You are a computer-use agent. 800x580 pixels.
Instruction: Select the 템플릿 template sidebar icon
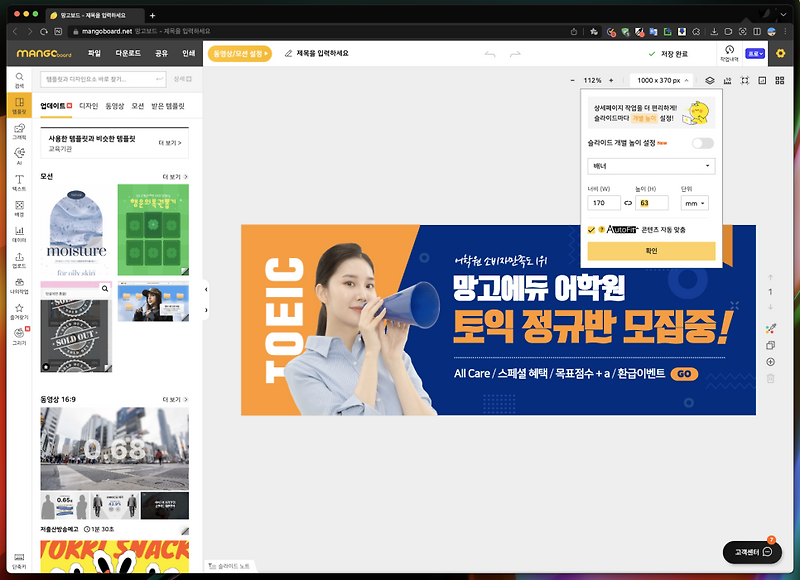click(19, 105)
